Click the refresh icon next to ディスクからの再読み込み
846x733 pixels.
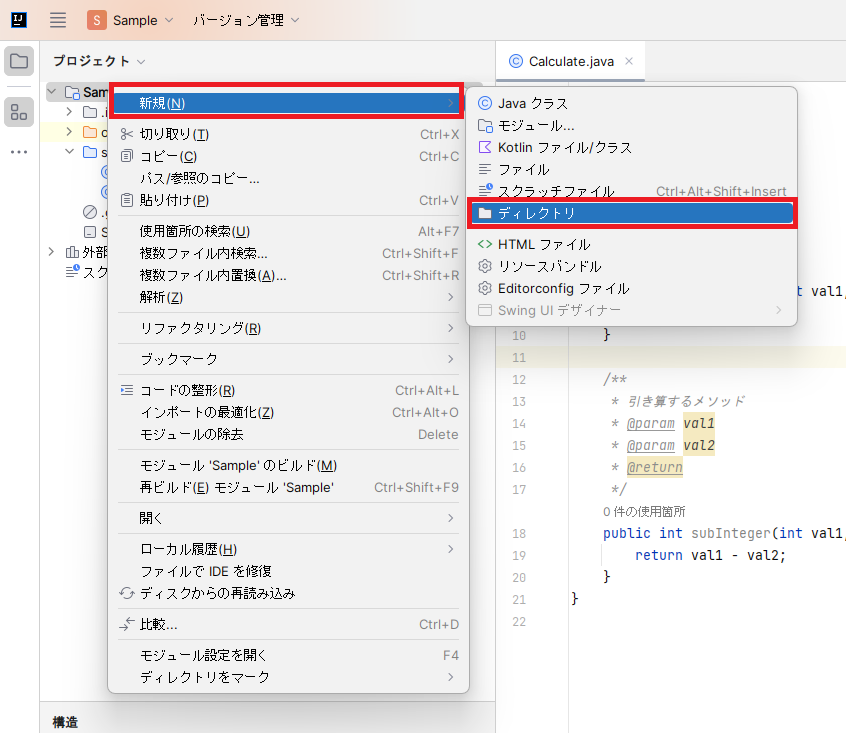pos(125,591)
